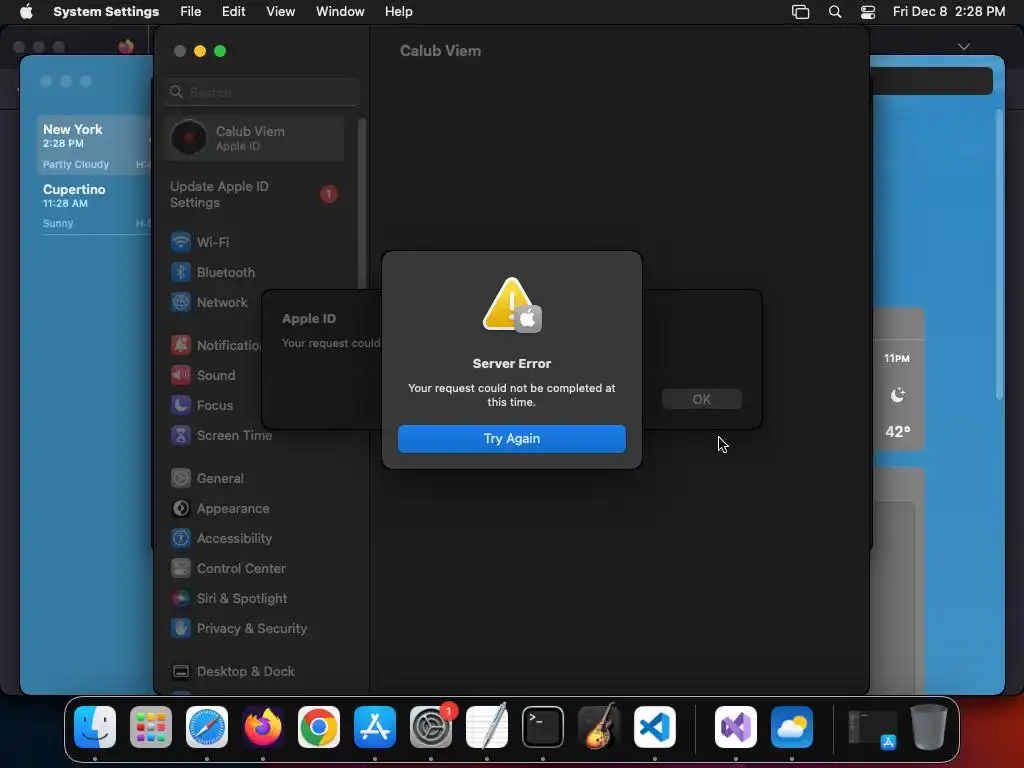Open Focus moon icon in sidebar
The height and width of the screenshot is (768, 1024).
tap(181, 405)
